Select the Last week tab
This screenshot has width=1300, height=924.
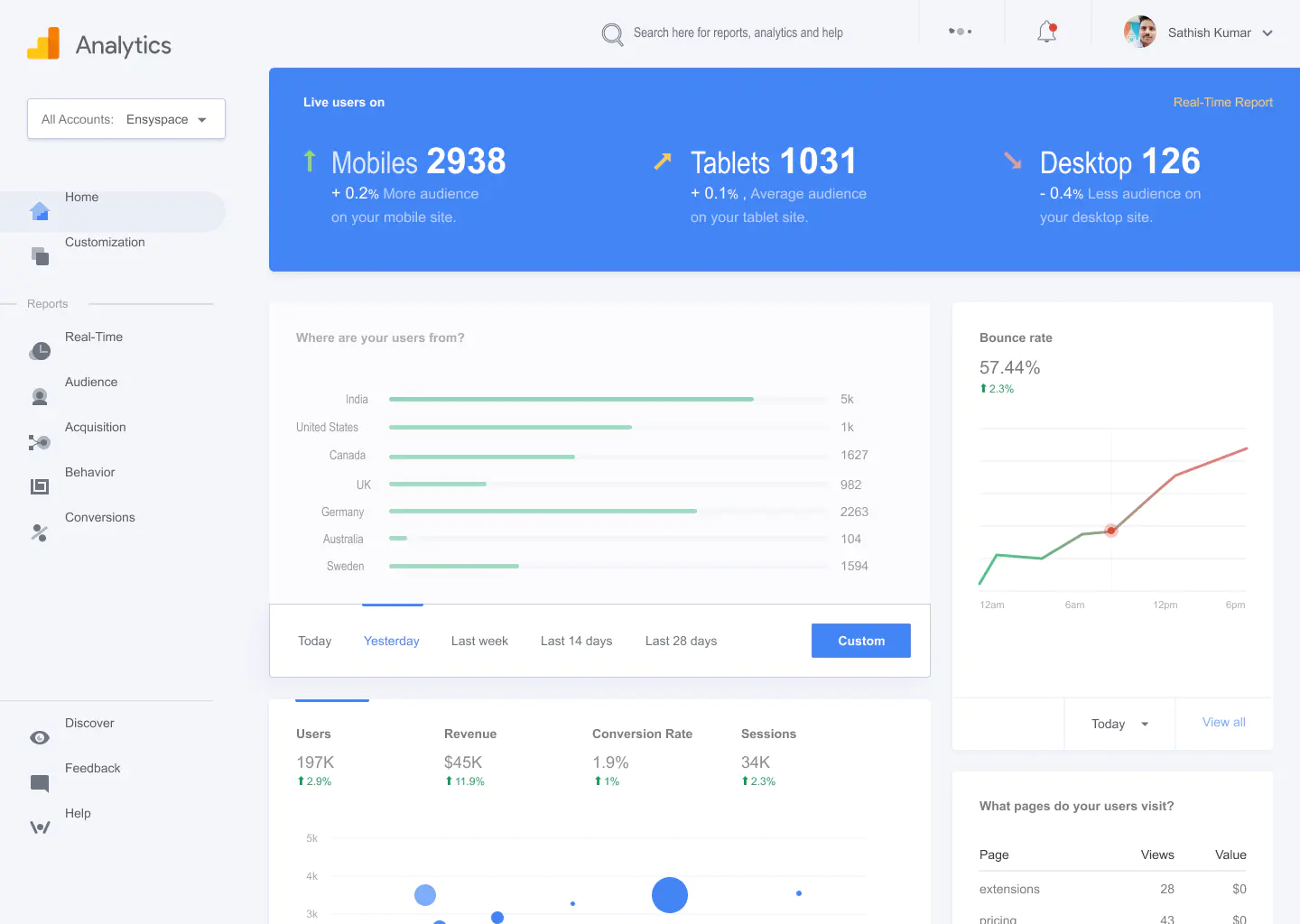479,641
